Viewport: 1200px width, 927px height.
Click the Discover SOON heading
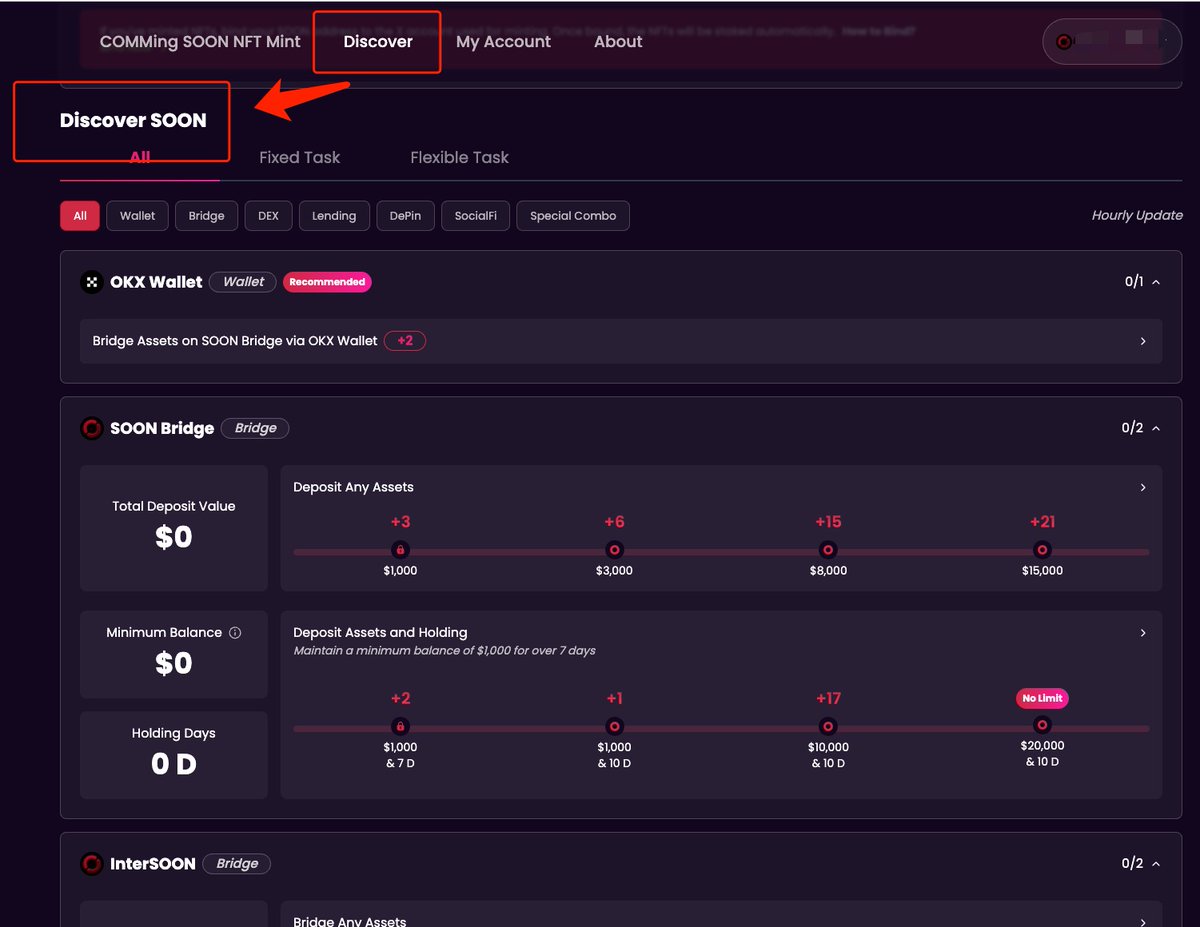click(x=133, y=121)
